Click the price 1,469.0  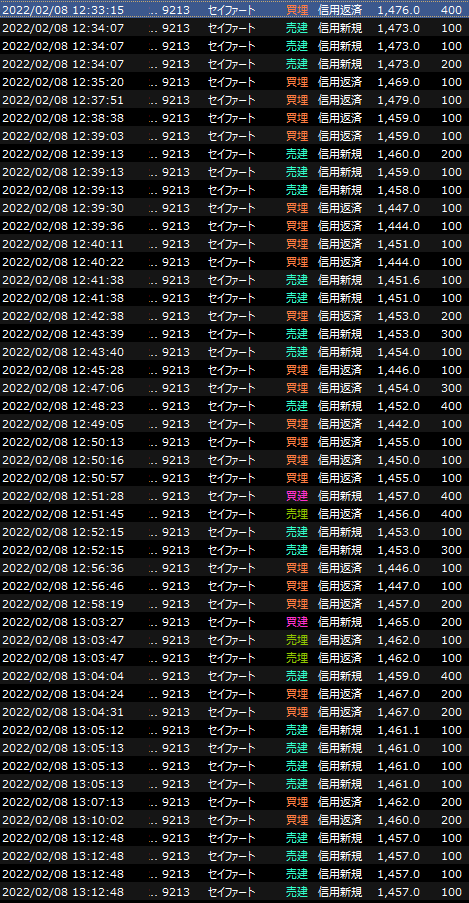tap(399, 82)
